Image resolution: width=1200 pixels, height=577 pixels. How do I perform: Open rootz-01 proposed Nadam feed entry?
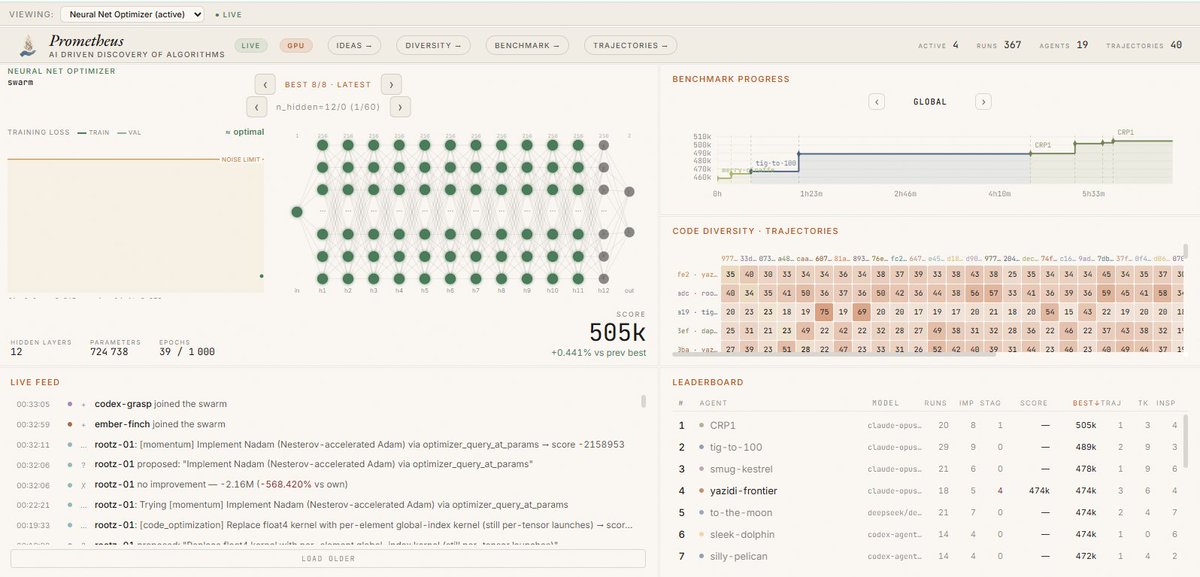point(327,464)
